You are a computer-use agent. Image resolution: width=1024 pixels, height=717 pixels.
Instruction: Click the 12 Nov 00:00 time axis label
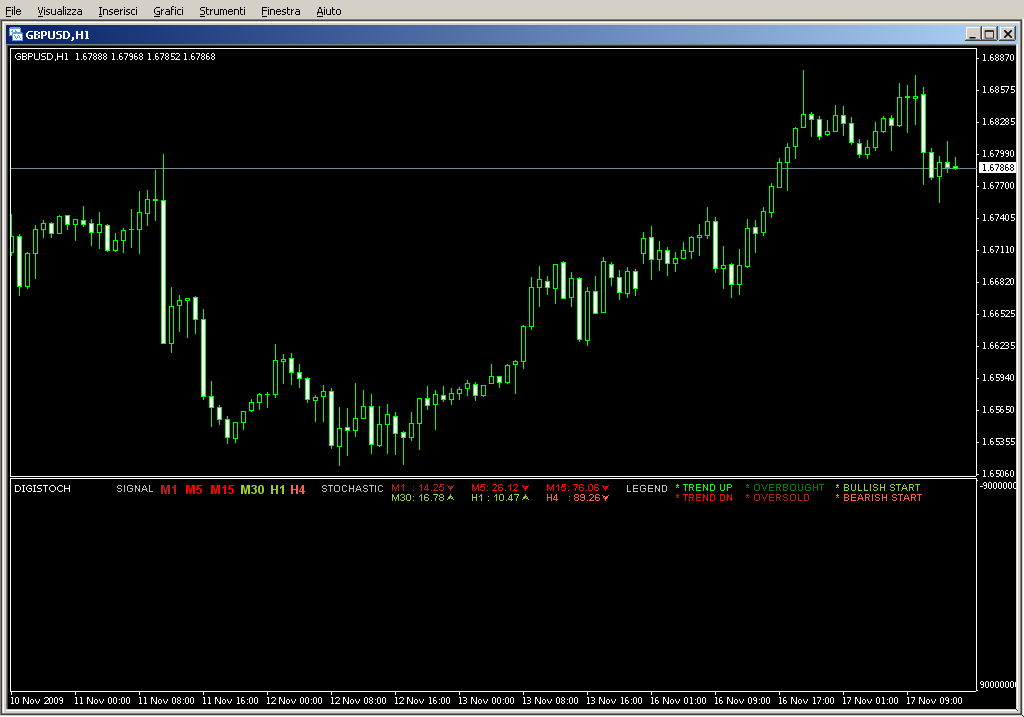(294, 701)
